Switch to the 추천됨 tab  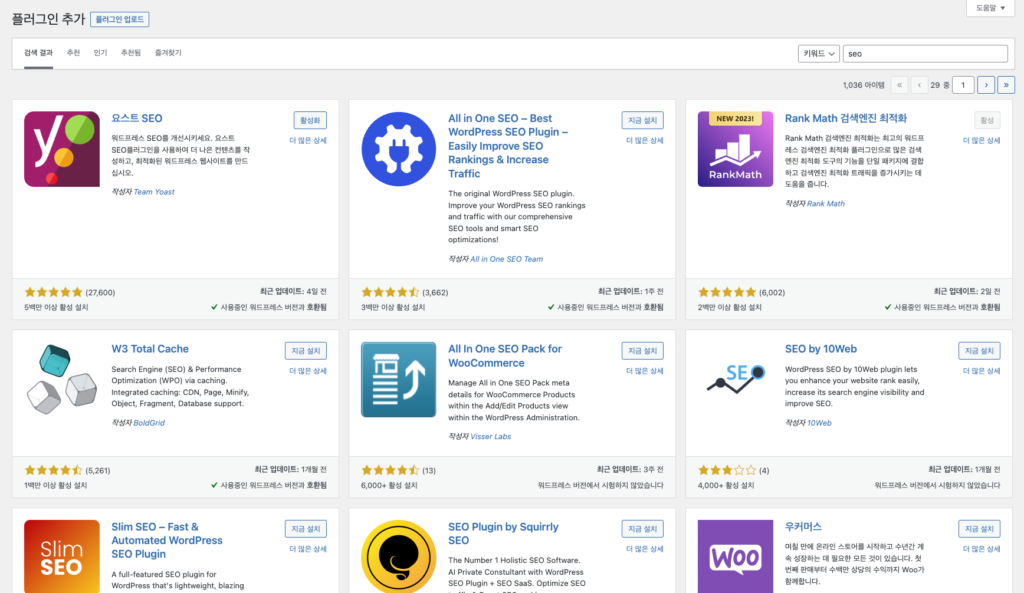pos(131,53)
